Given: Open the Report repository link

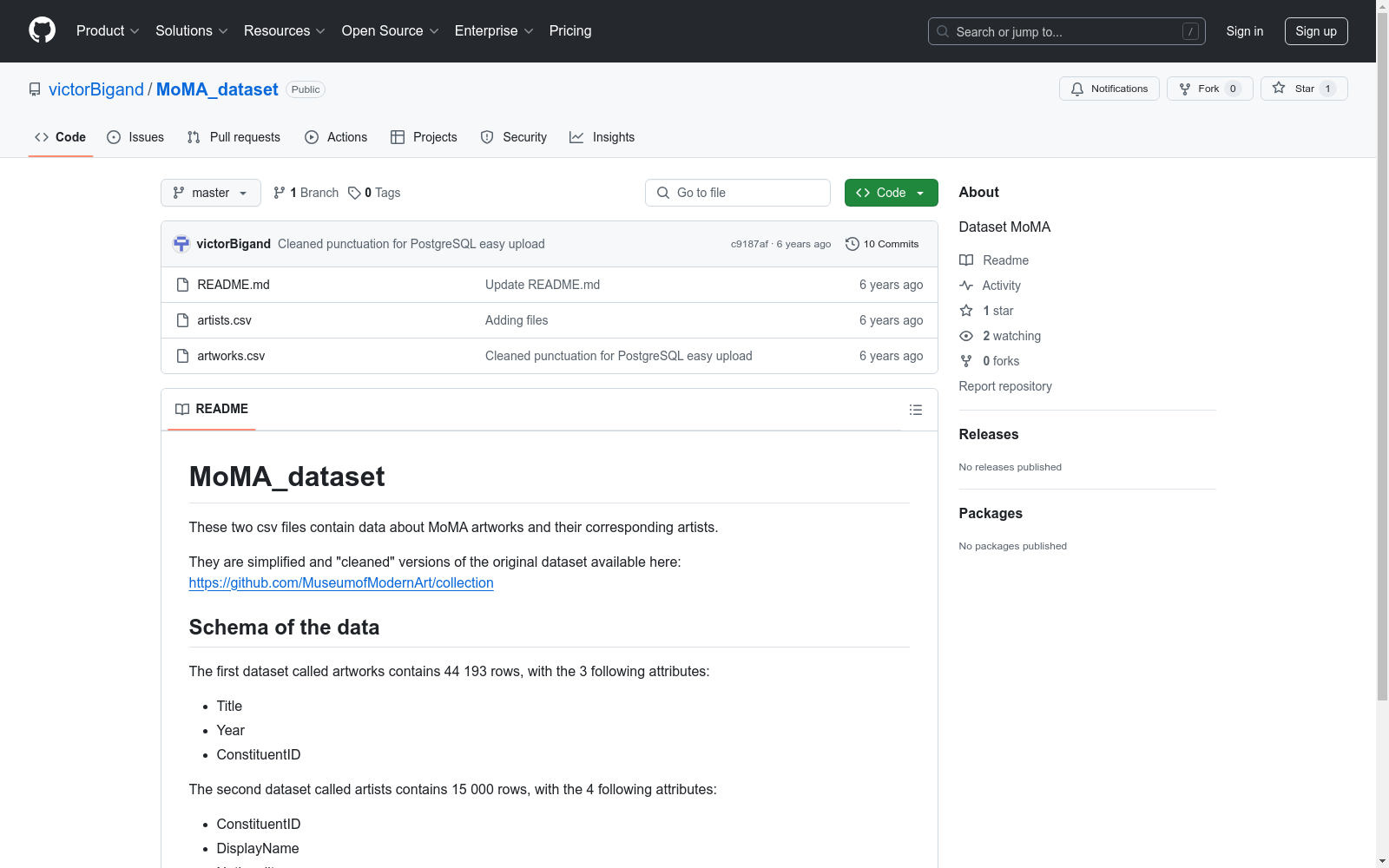Looking at the screenshot, I should pos(1005,386).
